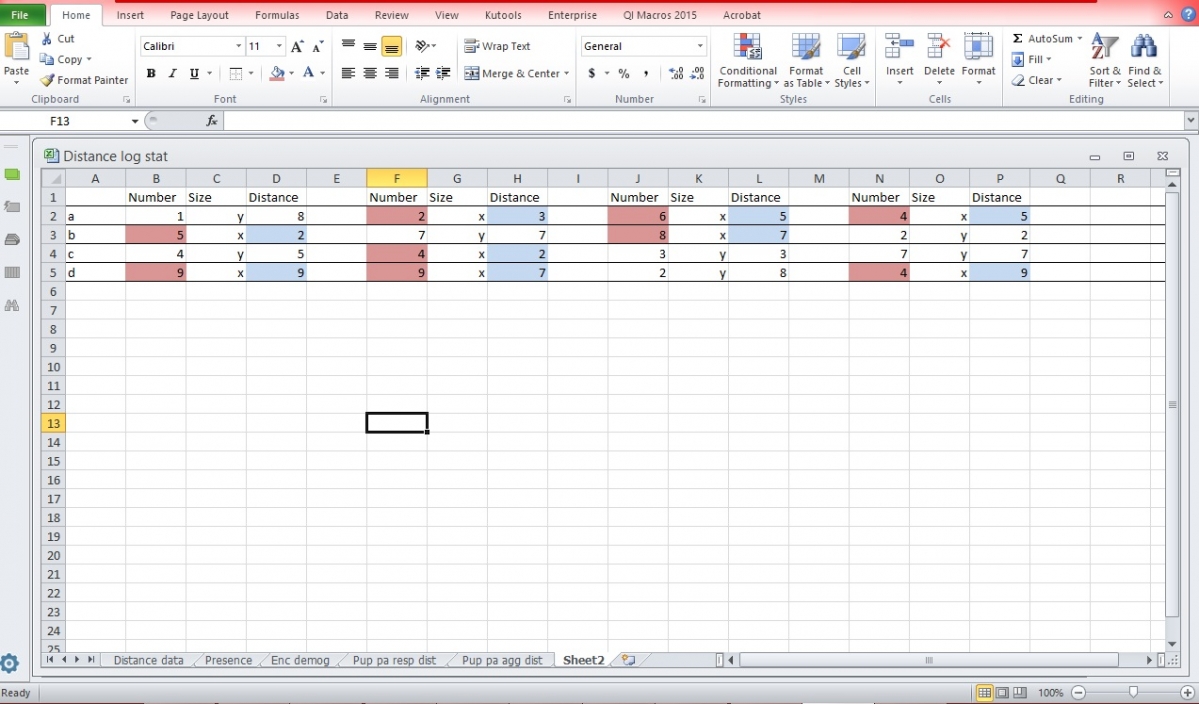The width and height of the screenshot is (1199, 704).
Task: Open the Fill Color dropdown arrow
Action: 290,73
